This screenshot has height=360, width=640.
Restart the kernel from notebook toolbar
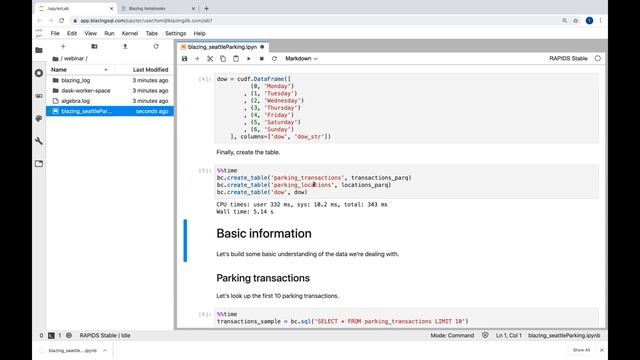[x=274, y=59]
